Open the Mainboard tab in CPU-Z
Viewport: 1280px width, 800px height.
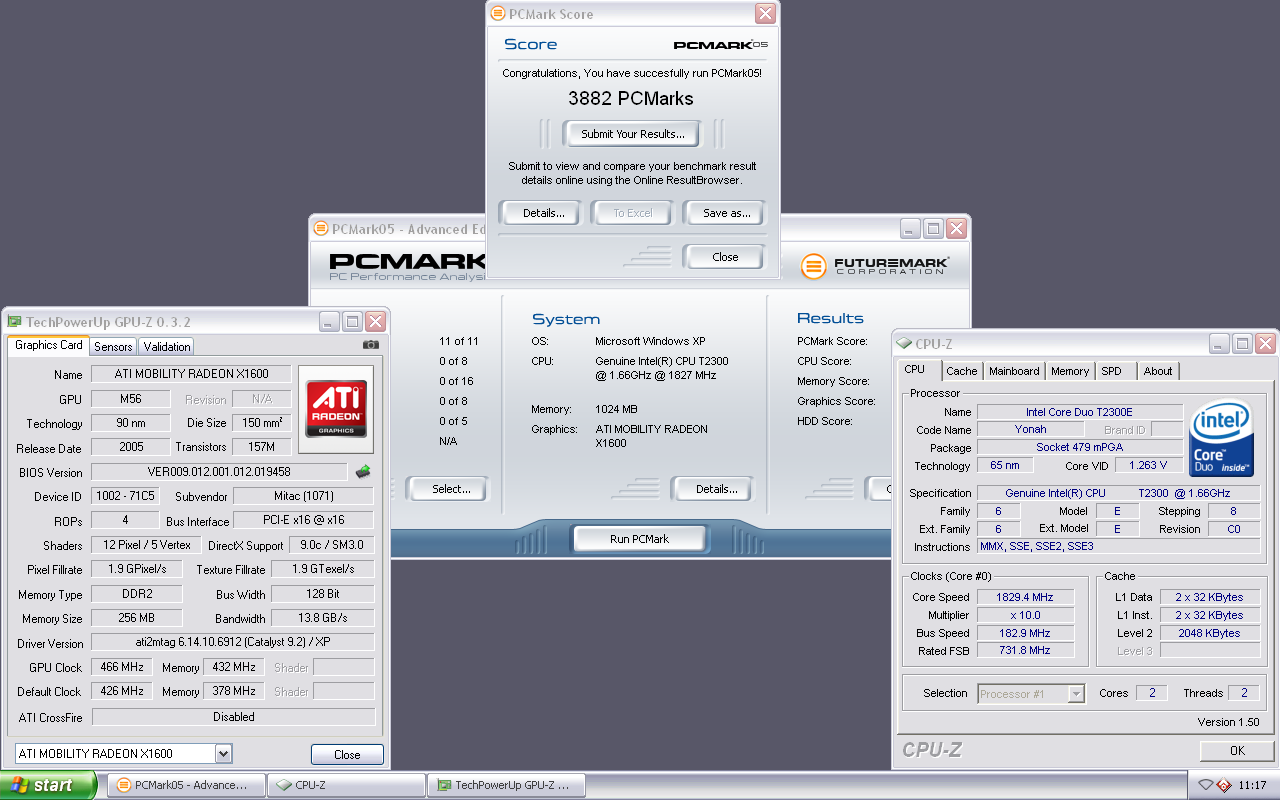pyautogui.click(x=1014, y=371)
